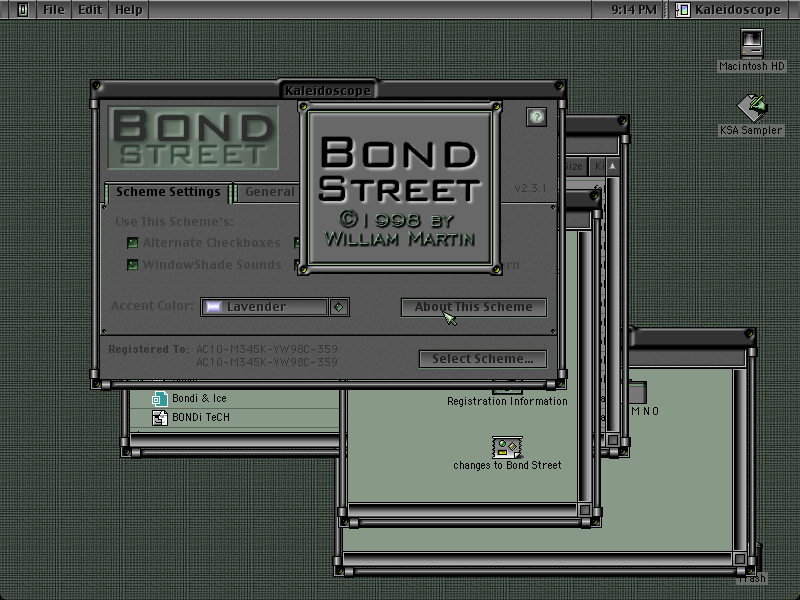
Task: Open the Edit menu
Action: [x=90, y=10]
